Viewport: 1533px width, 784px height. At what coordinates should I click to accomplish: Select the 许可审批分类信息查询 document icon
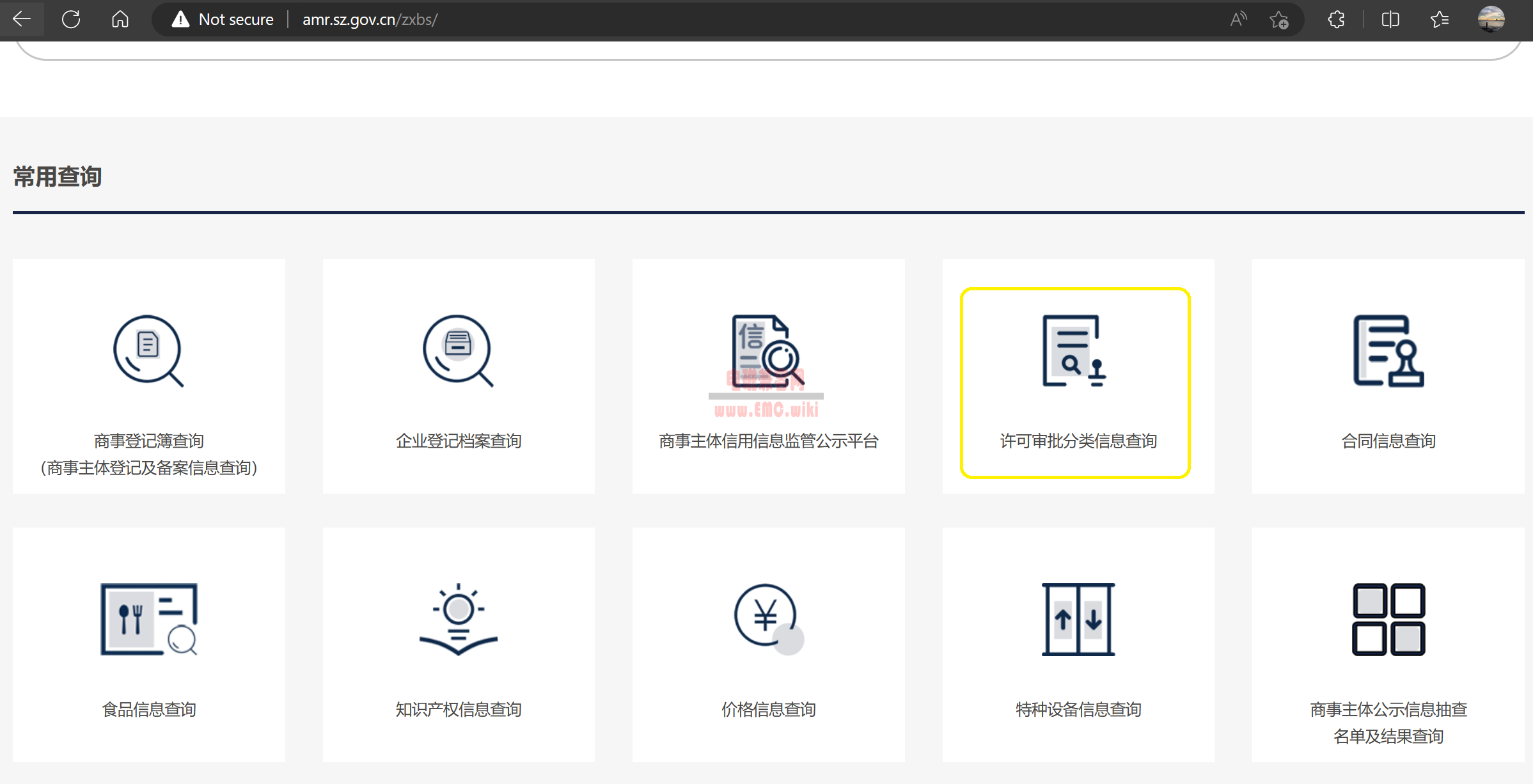pyautogui.click(x=1074, y=351)
